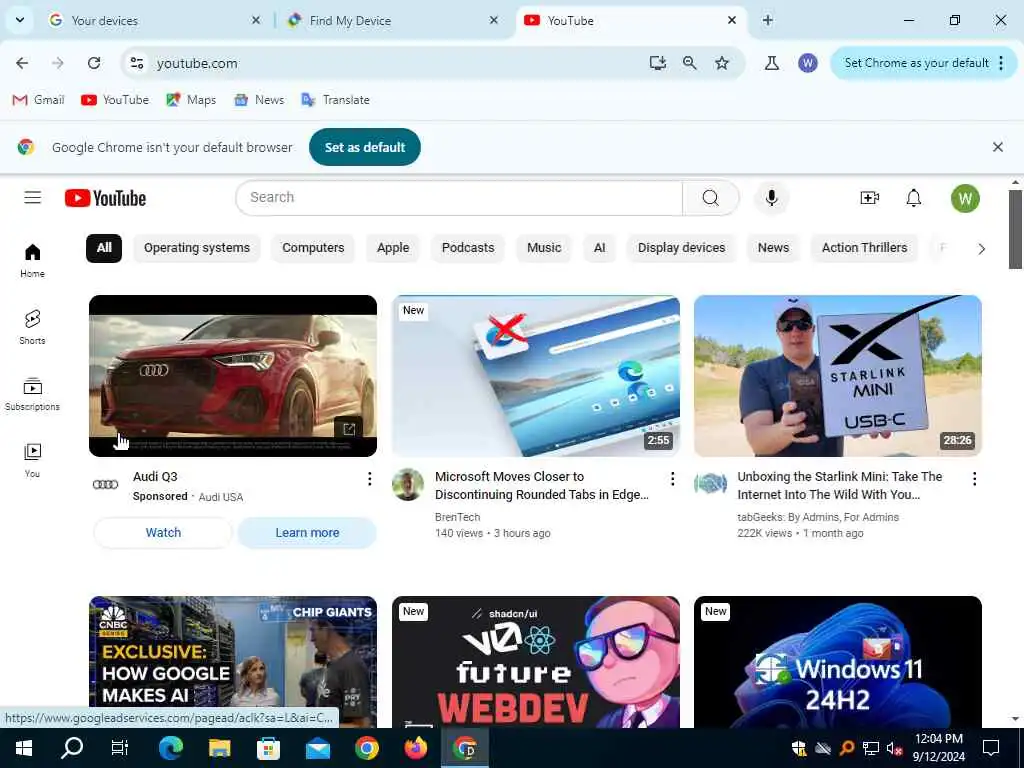Open Chrome zoom magnifier icon
Screen dimensions: 1024x768
690,63
